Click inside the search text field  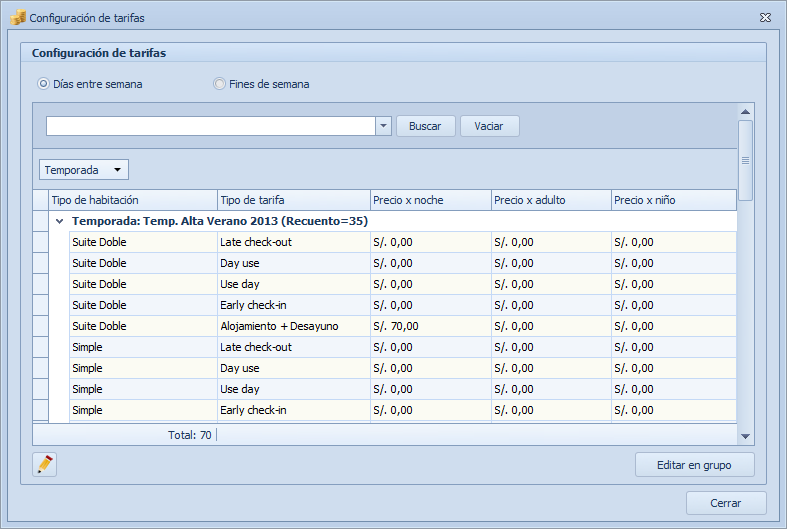tap(210, 126)
